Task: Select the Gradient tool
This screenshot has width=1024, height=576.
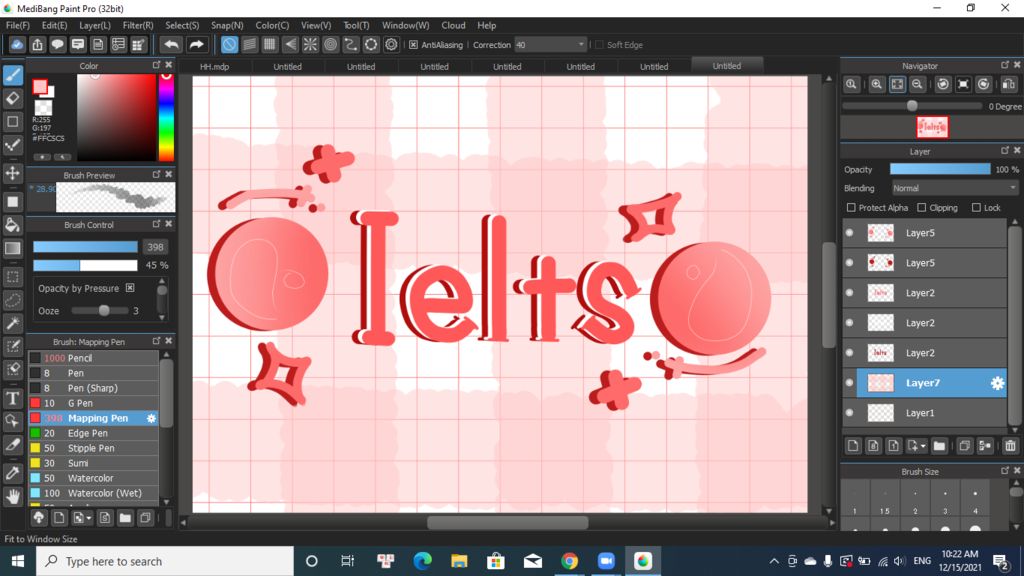Action: 13,248
